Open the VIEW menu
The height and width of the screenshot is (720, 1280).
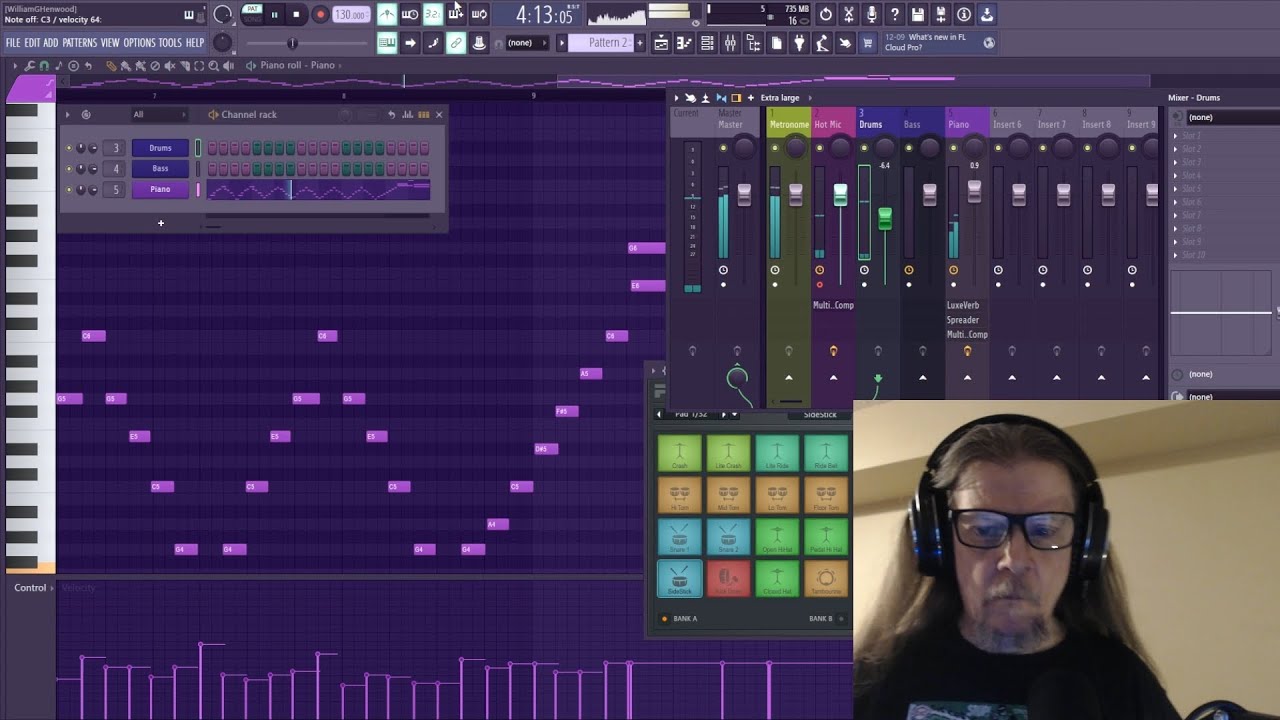click(x=110, y=43)
